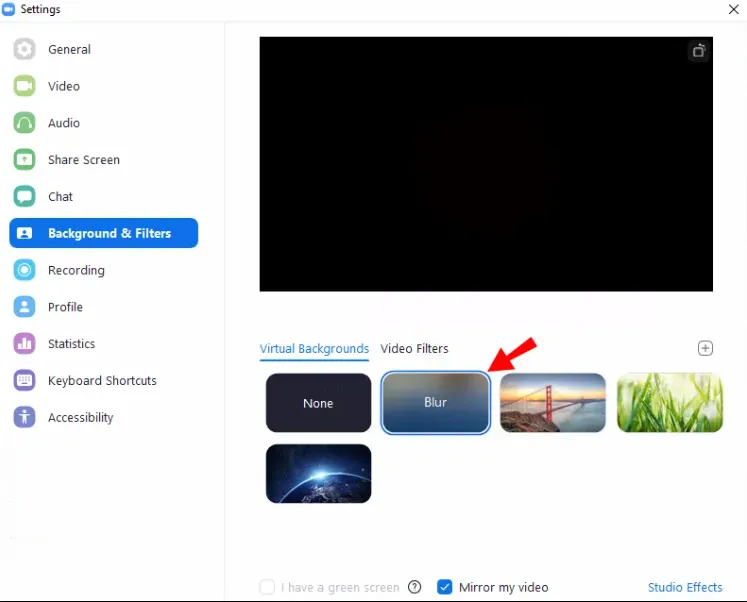Click the black video preview area
The height and width of the screenshot is (602, 747).
click(x=486, y=164)
